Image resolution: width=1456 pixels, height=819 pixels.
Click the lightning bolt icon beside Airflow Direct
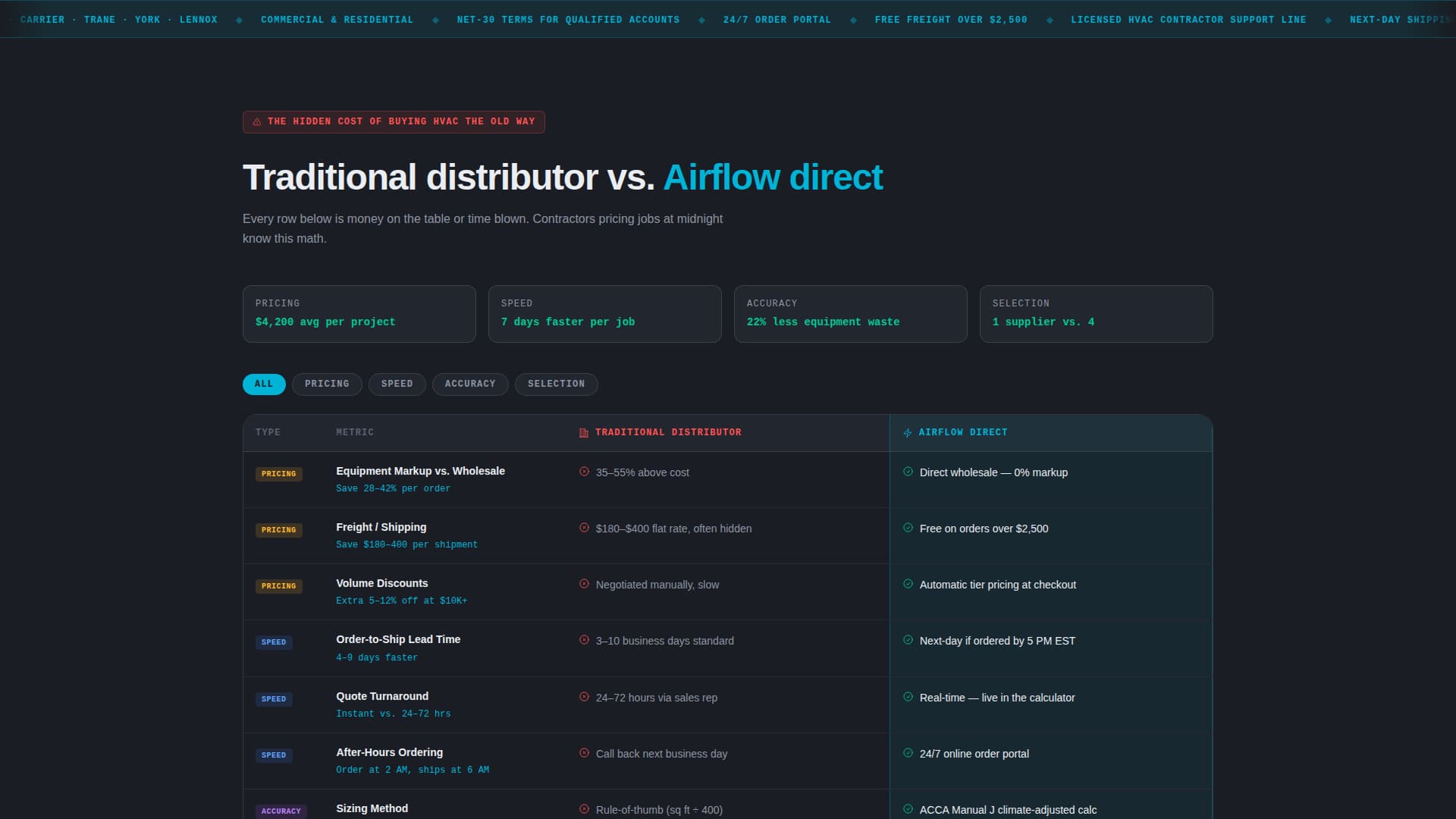(x=907, y=432)
